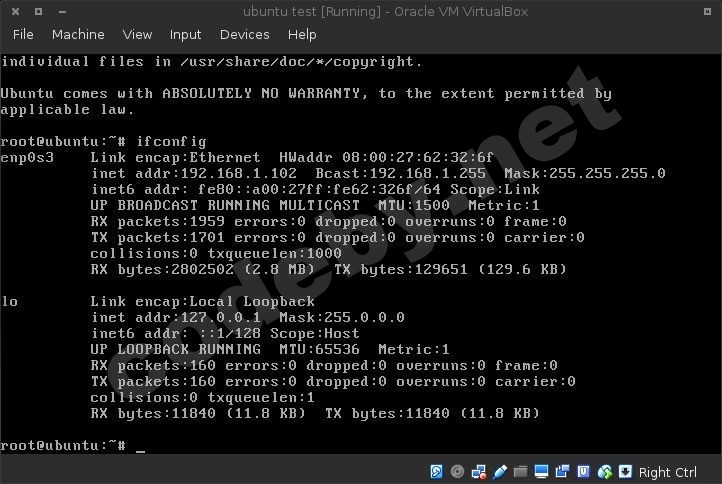Click 'RX bytes:2802502' text
Viewport: 722px width, 484px height.
point(162,269)
